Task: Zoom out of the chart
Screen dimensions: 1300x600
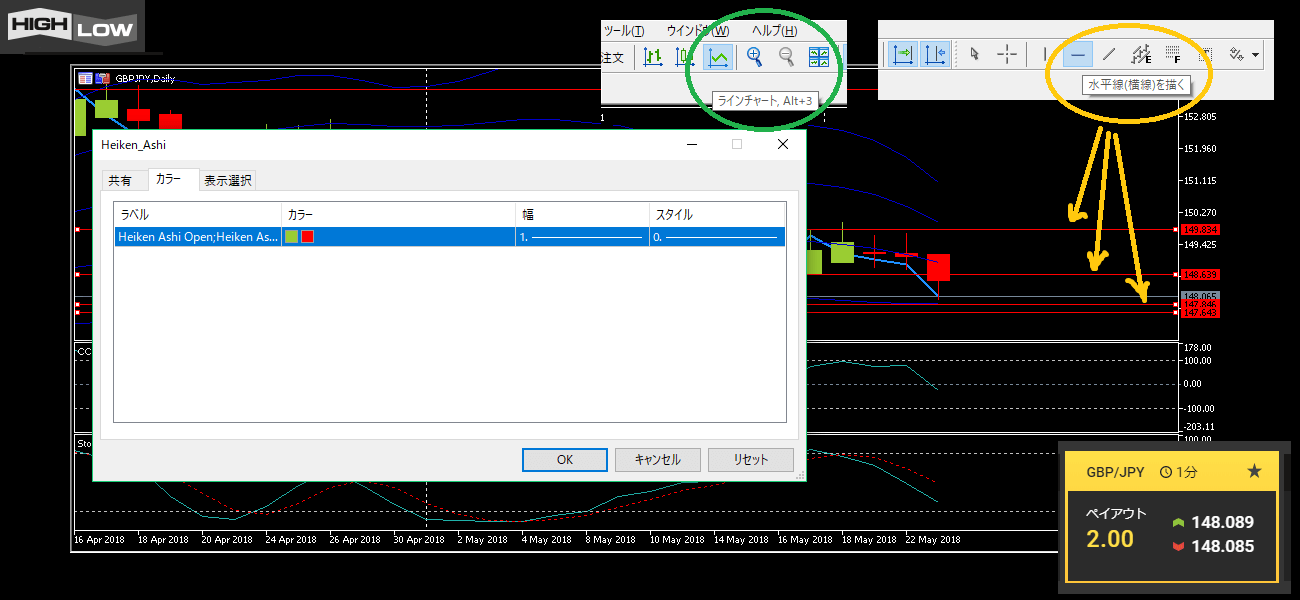Action: (x=787, y=58)
